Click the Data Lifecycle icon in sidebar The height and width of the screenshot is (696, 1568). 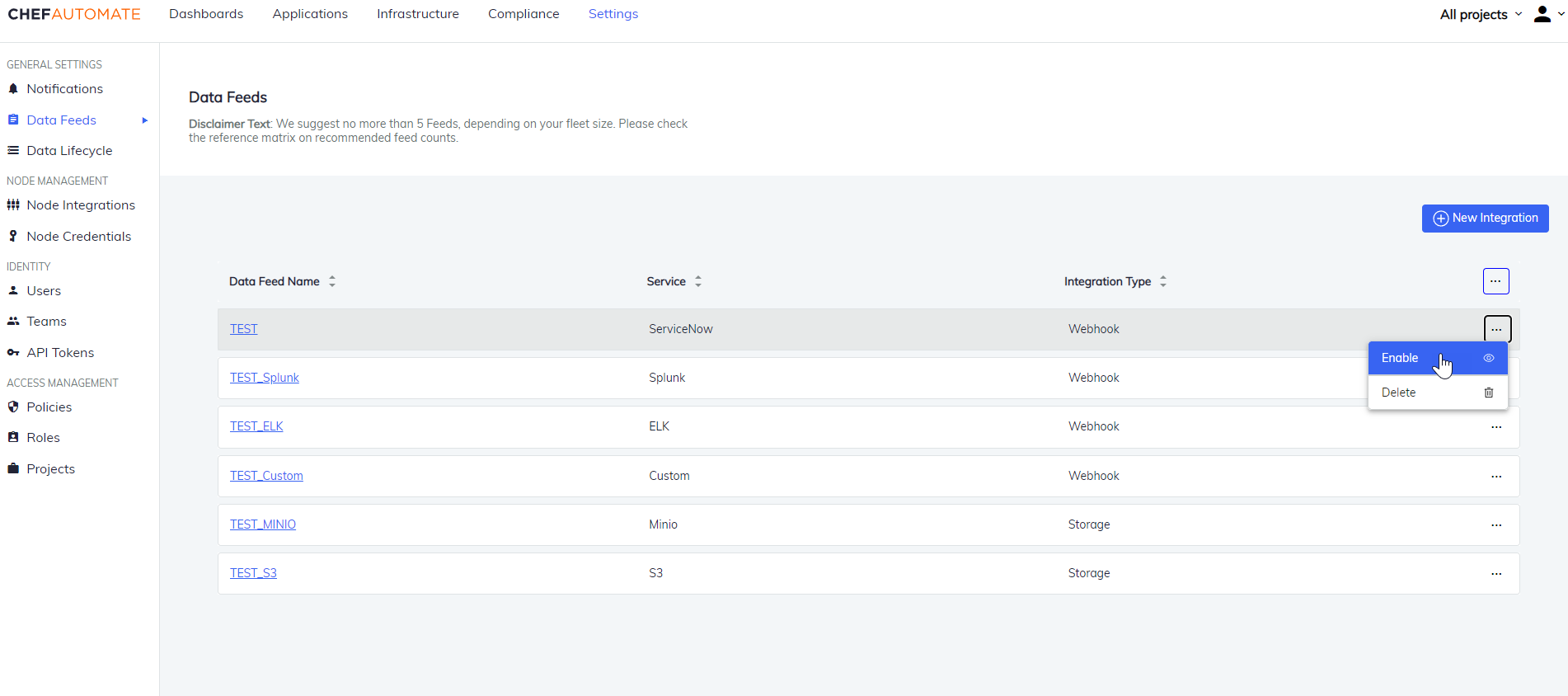click(13, 150)
